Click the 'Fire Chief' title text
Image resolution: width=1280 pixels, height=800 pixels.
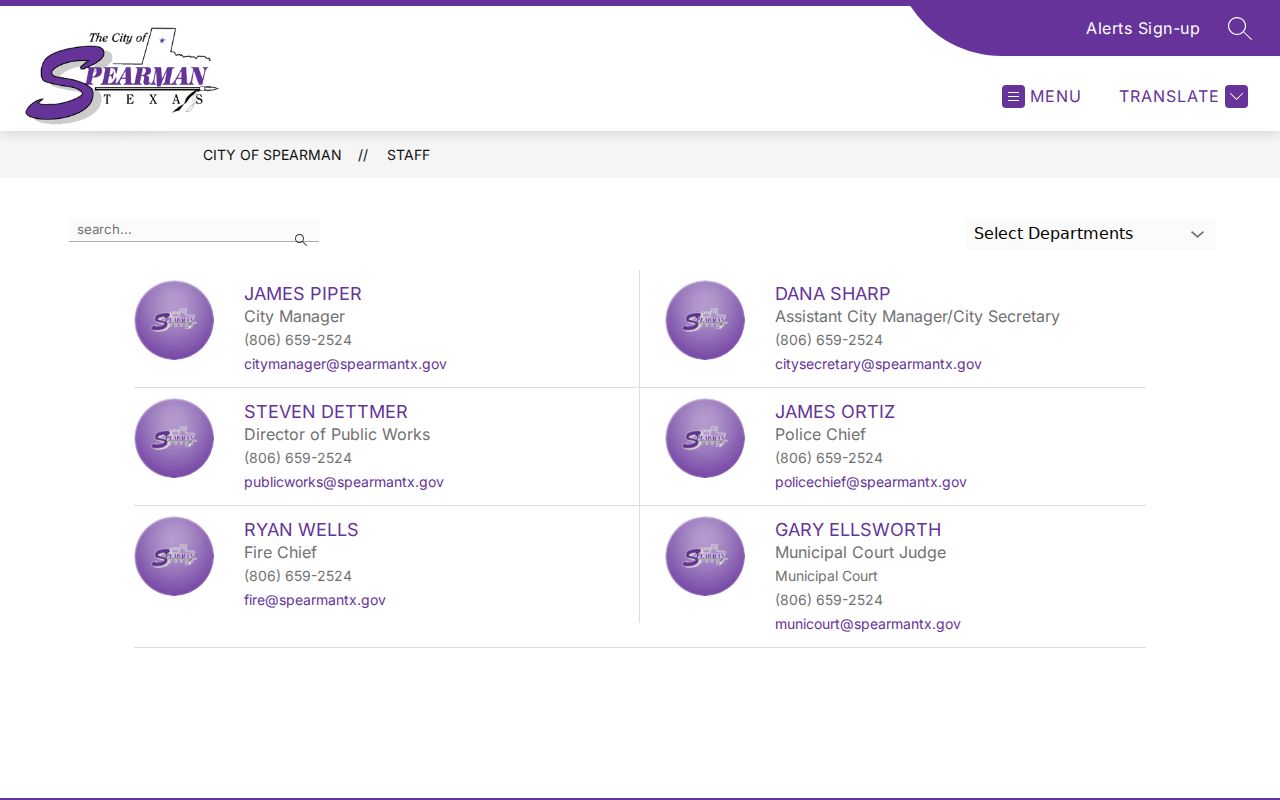280,553
